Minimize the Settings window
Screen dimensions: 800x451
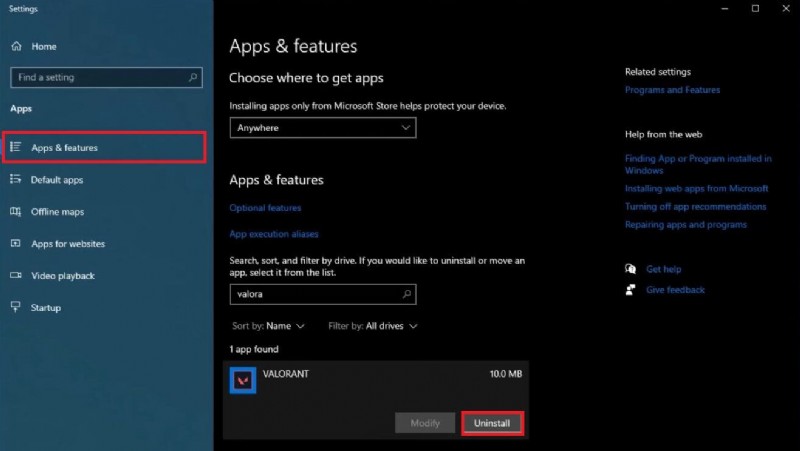coord(724,9)
